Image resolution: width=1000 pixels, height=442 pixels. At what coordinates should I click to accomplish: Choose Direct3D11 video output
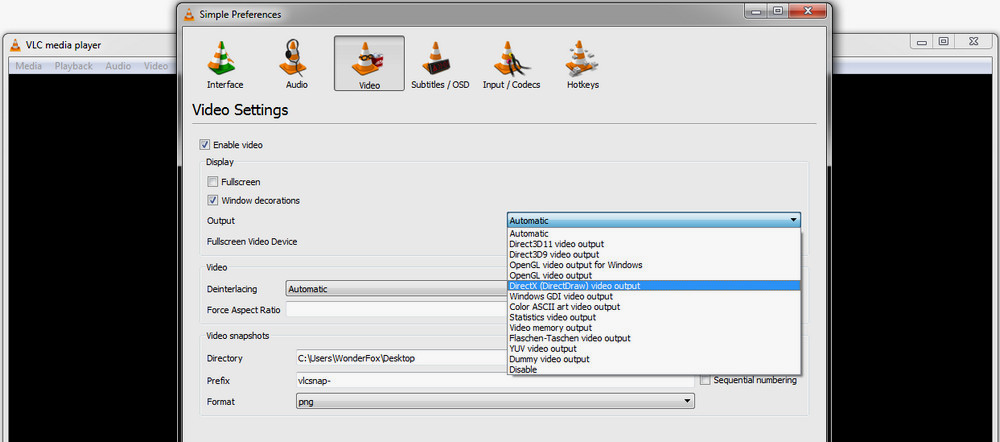(x=654, y=244)
